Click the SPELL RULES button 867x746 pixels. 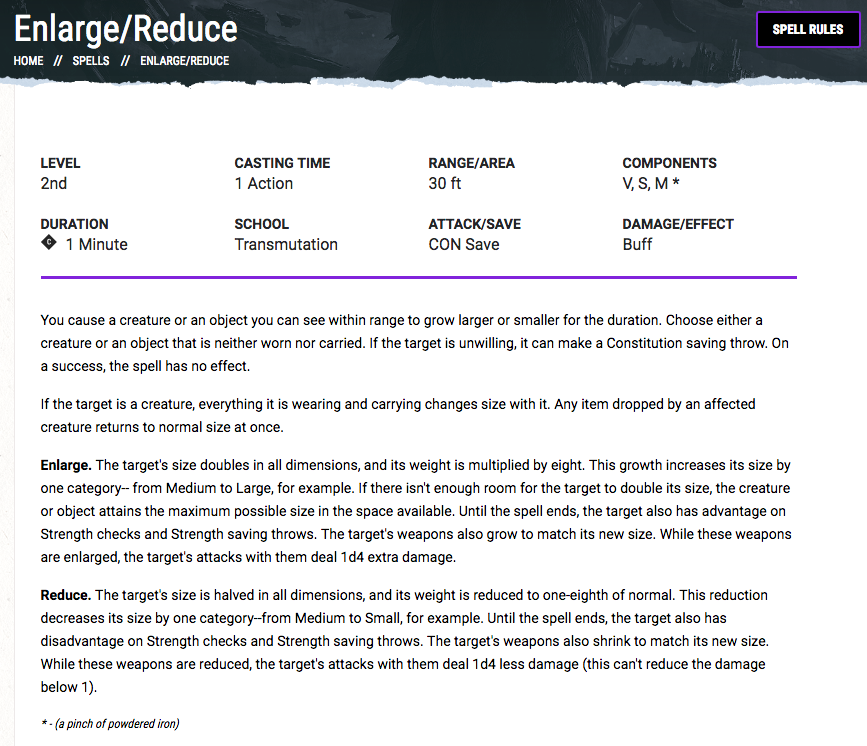point(807,29)
